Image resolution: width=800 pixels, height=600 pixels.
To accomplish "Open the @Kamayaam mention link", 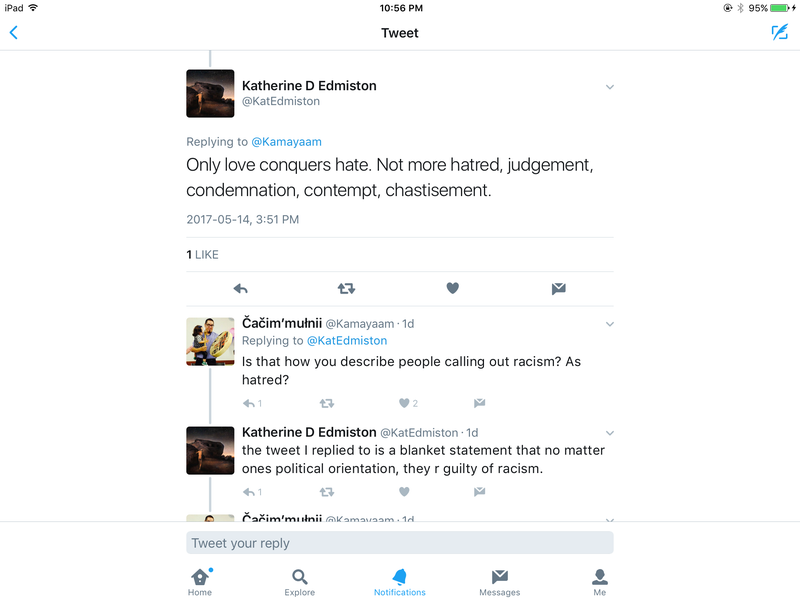I will [287, 142].
